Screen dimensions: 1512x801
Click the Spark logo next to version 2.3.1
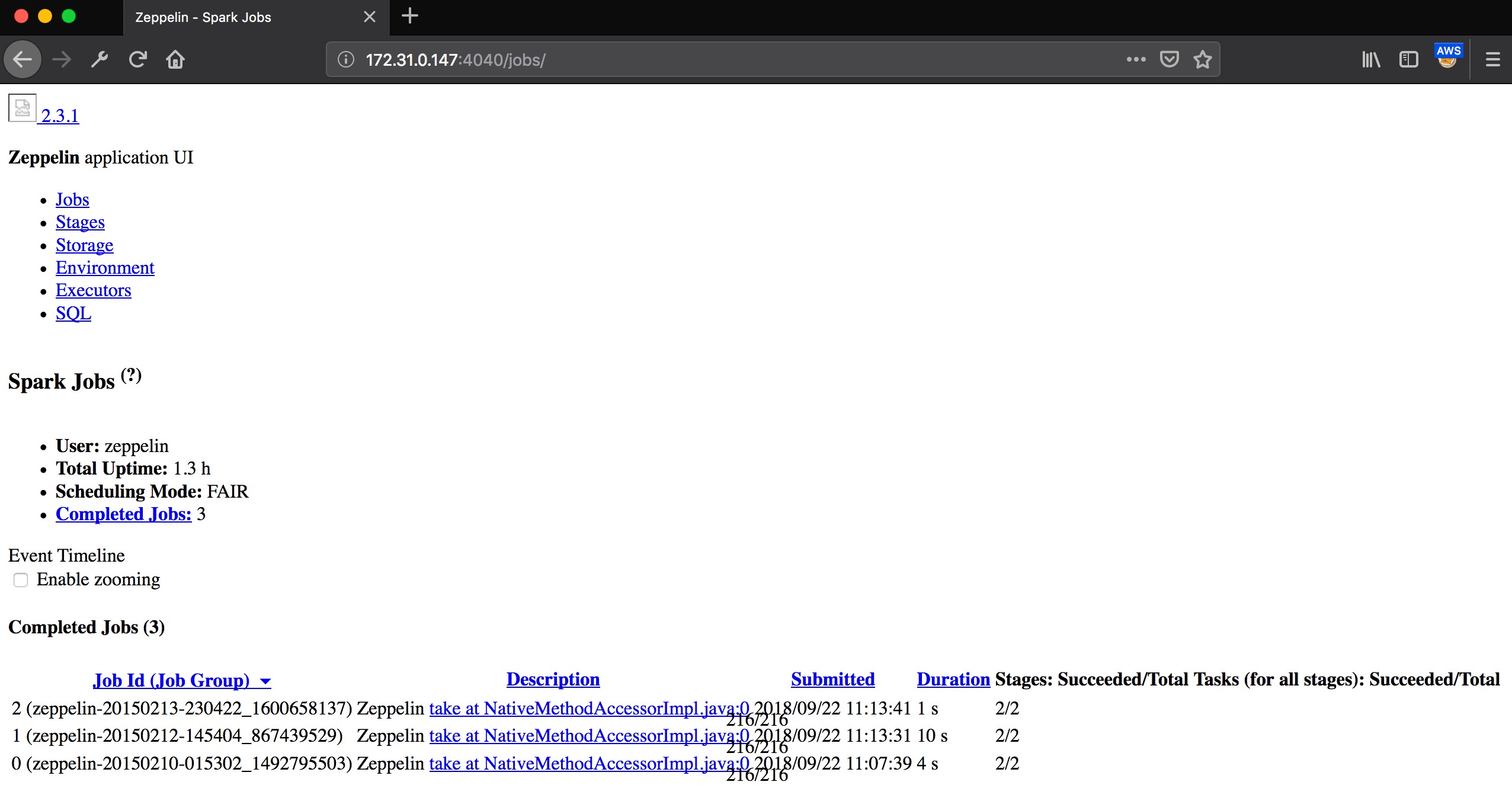pos(21,108)
